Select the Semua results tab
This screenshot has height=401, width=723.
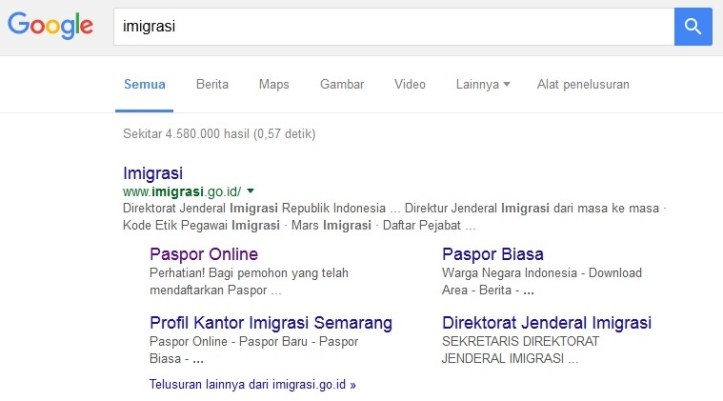coord(144,84)
